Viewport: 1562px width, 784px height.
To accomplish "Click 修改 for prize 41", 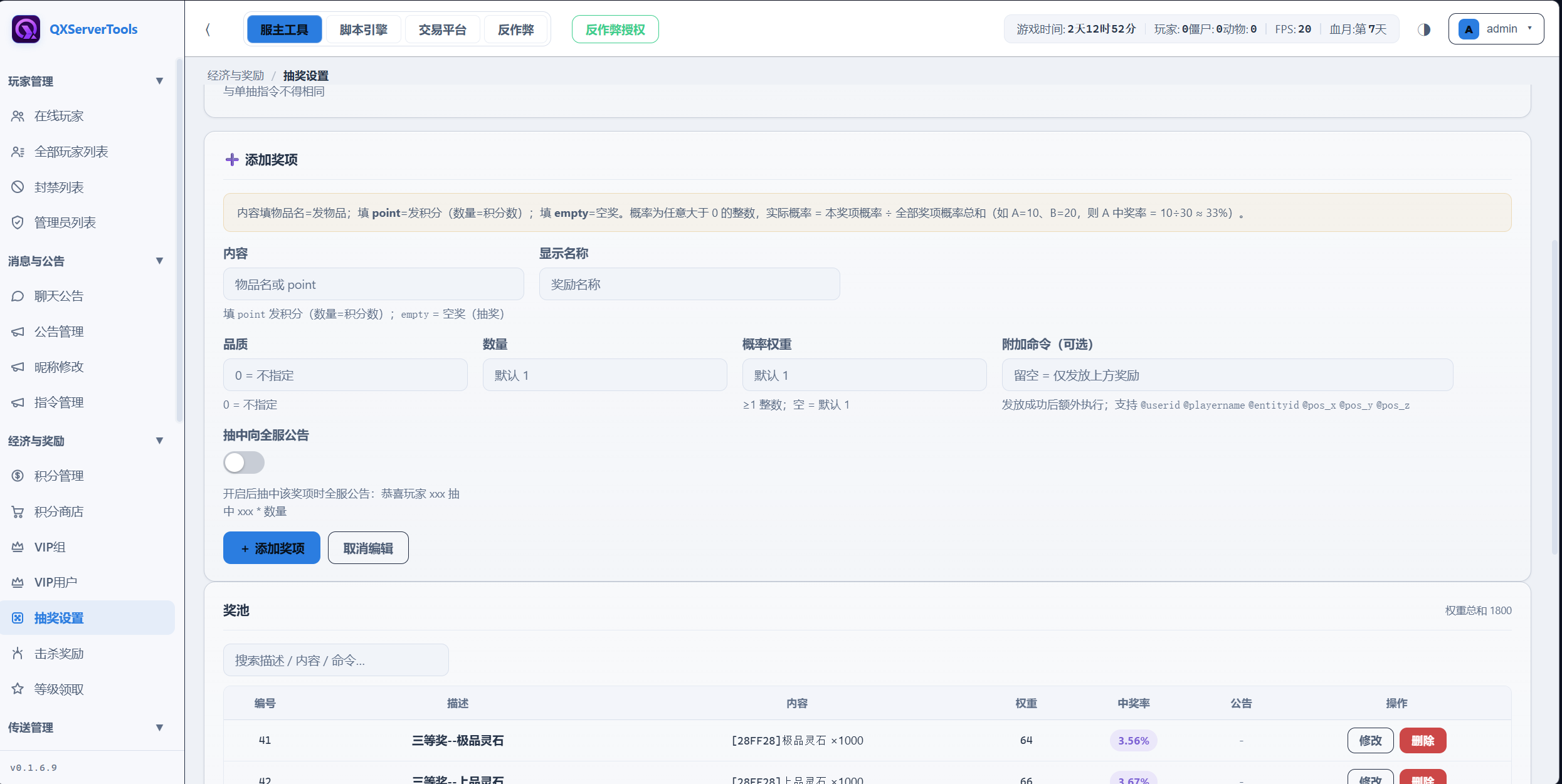I will [1370, 740].
